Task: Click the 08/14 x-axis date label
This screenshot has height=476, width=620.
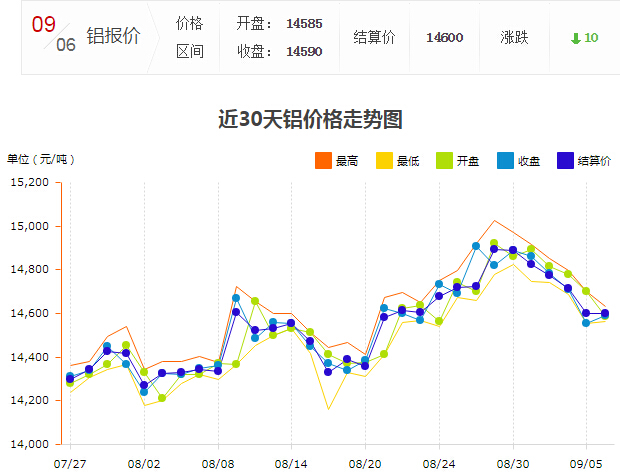Action: (292, 464)
